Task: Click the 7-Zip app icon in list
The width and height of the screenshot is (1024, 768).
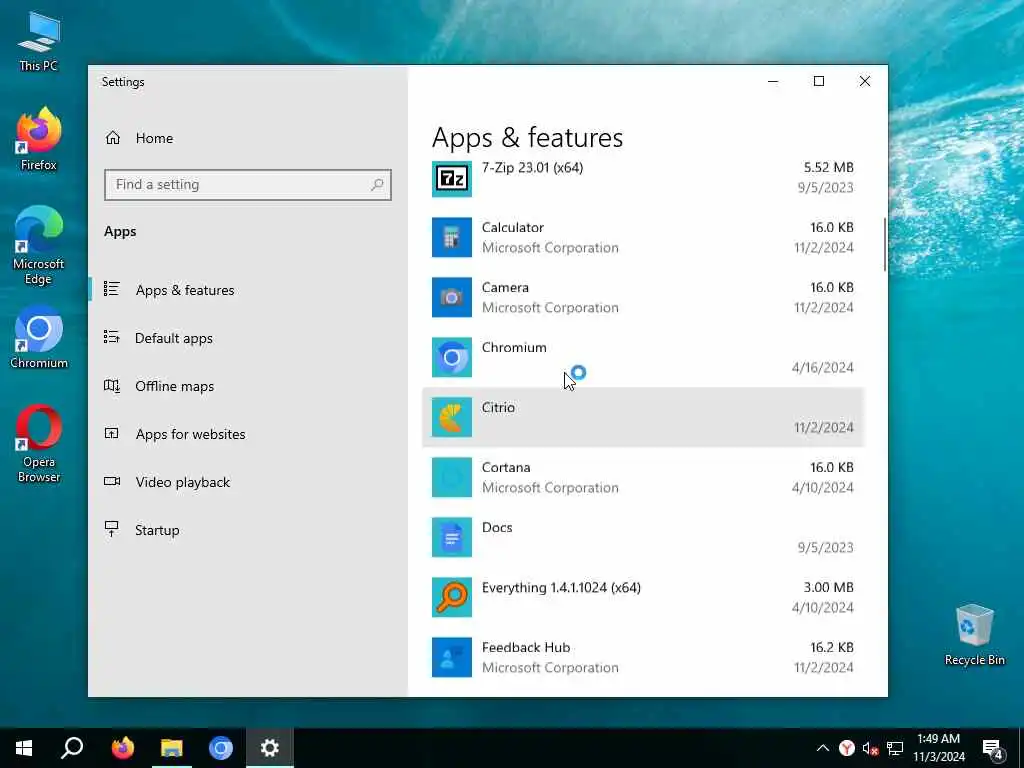Action: 451,178
